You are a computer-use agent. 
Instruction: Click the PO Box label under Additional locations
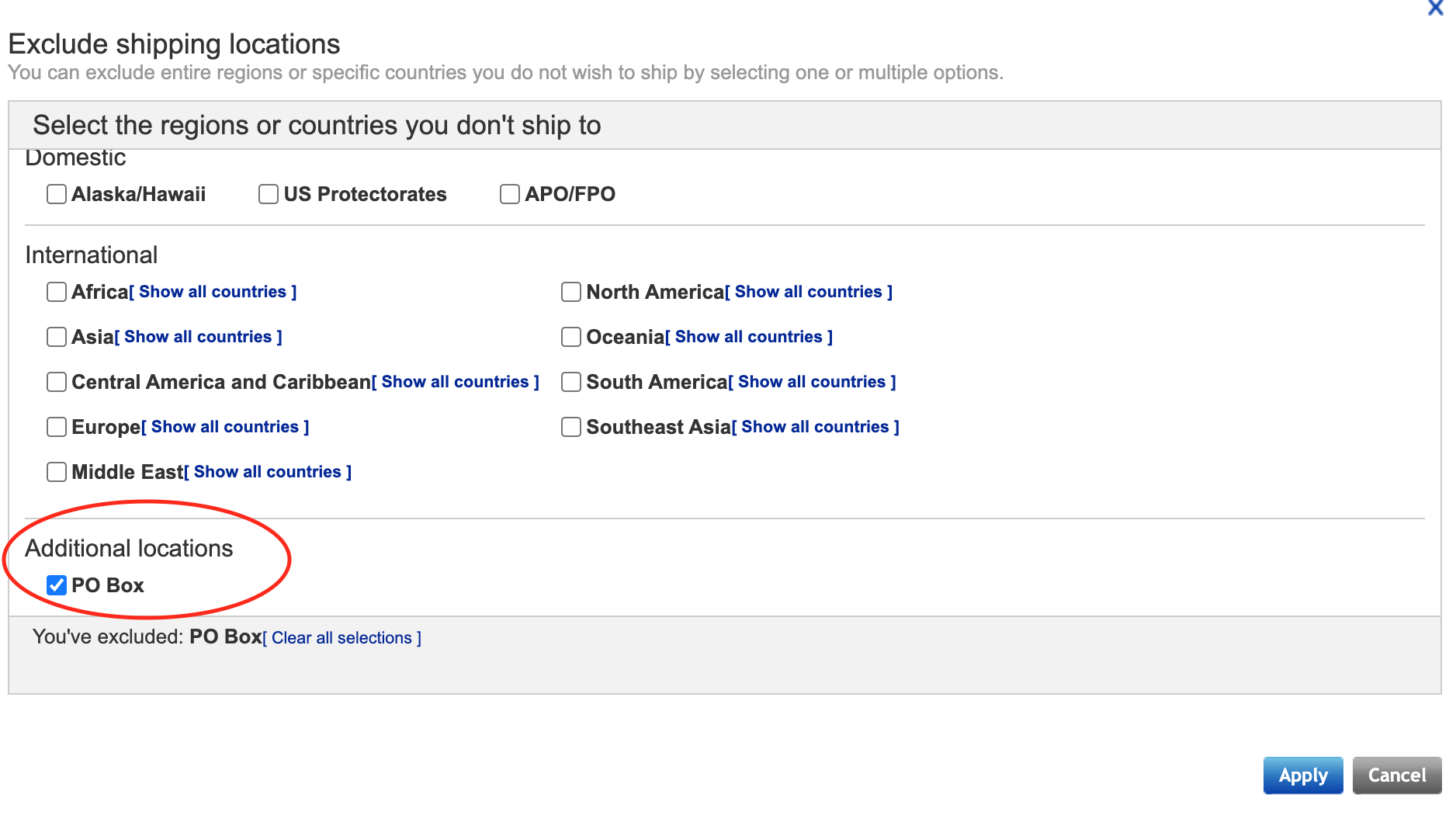(108, 585)
